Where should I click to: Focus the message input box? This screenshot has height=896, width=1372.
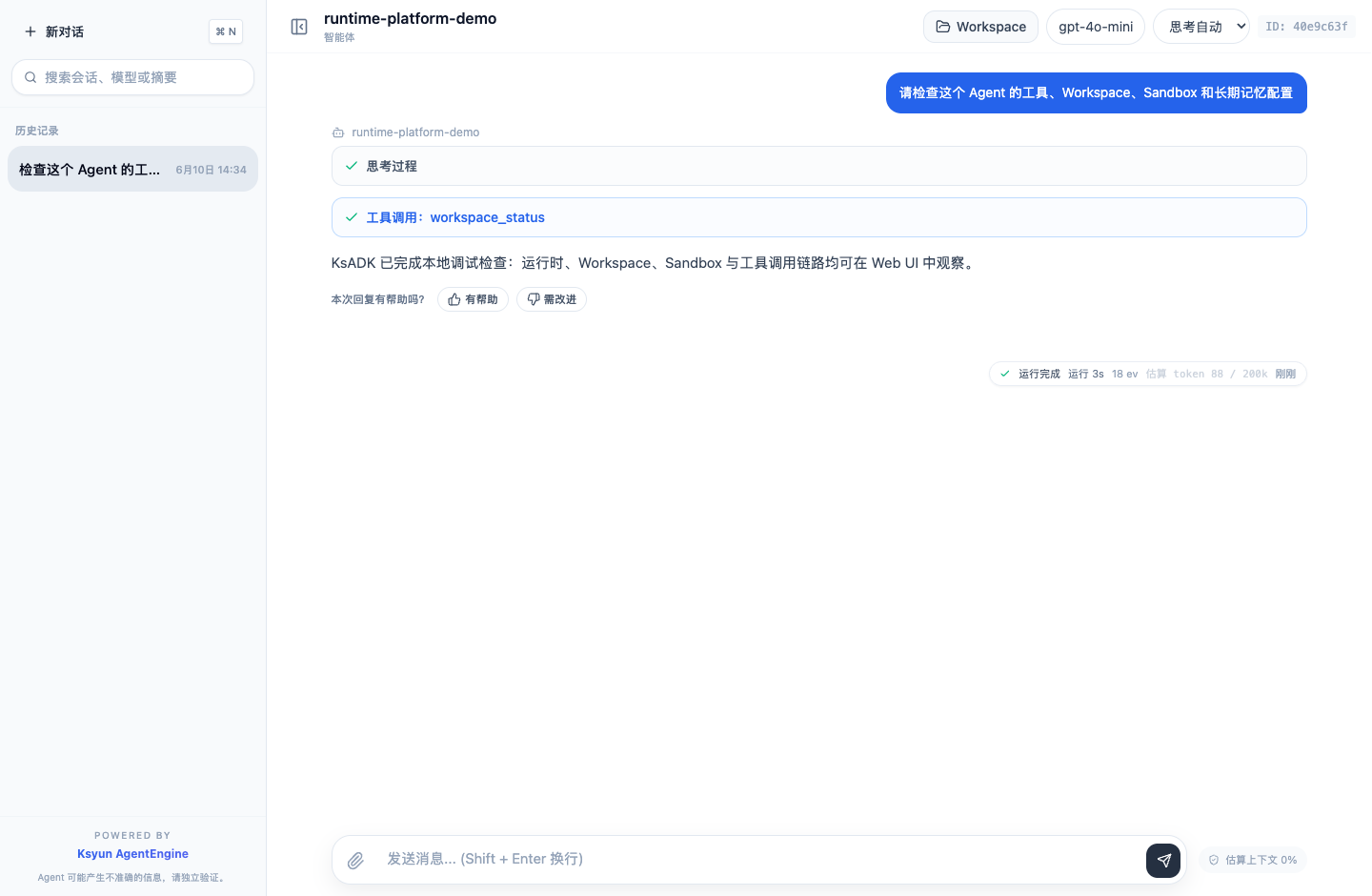click(759, 859)
